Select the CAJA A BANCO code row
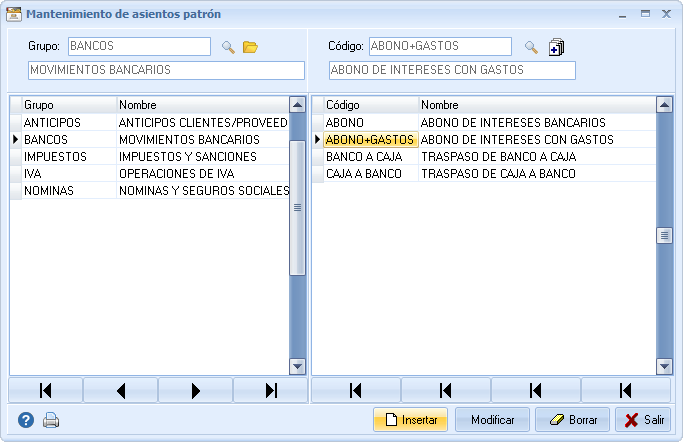The height and width of the screenshot is (442, 683). [x=484, y=174]
